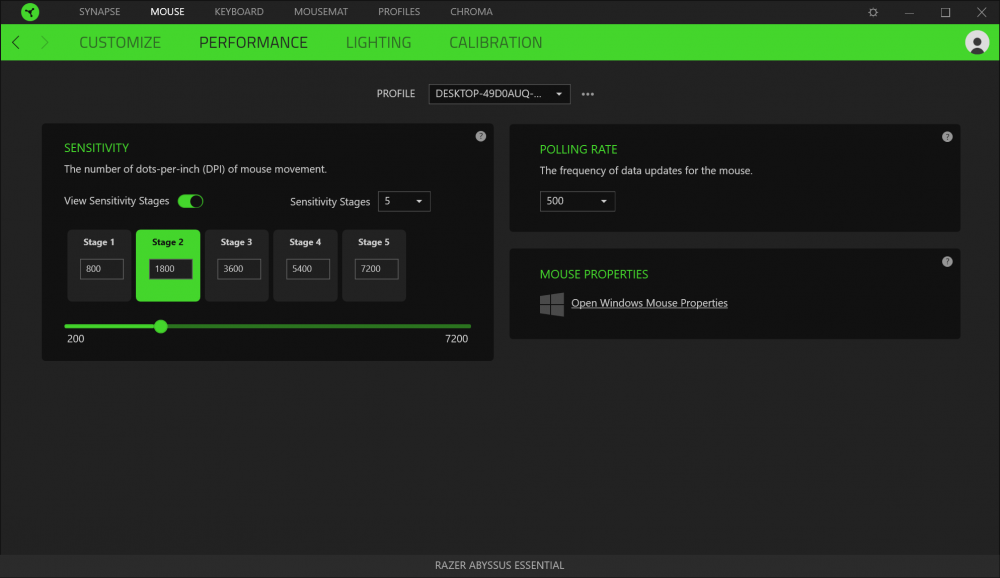This screenshot has width=1000, height=578.
Task: Close the Razer Synapse window
Action: click(x=982, y=12)
